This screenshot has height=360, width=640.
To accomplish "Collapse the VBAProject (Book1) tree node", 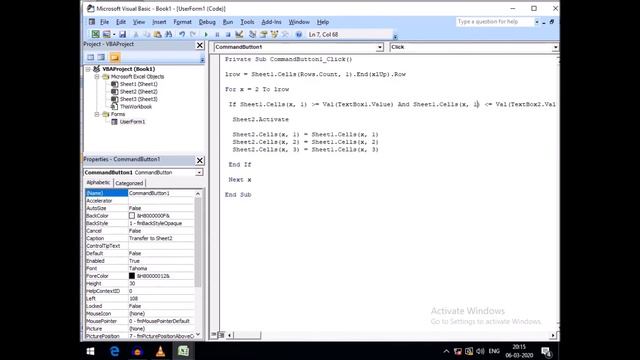I will coord(88,69).
